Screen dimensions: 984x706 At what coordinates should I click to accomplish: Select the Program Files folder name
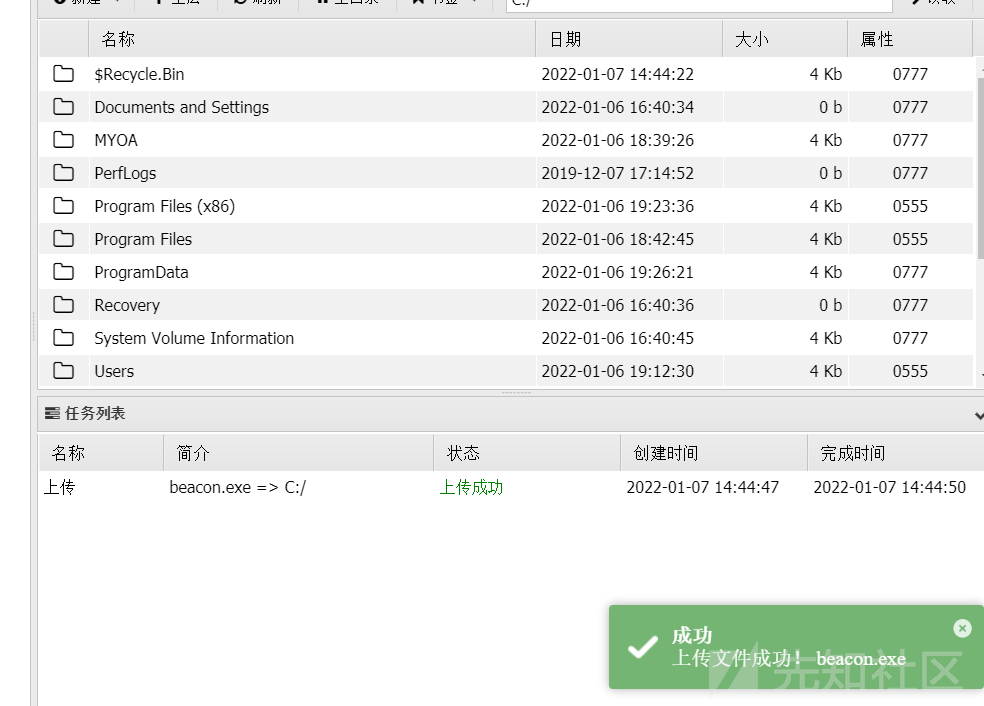pos(143,239)
